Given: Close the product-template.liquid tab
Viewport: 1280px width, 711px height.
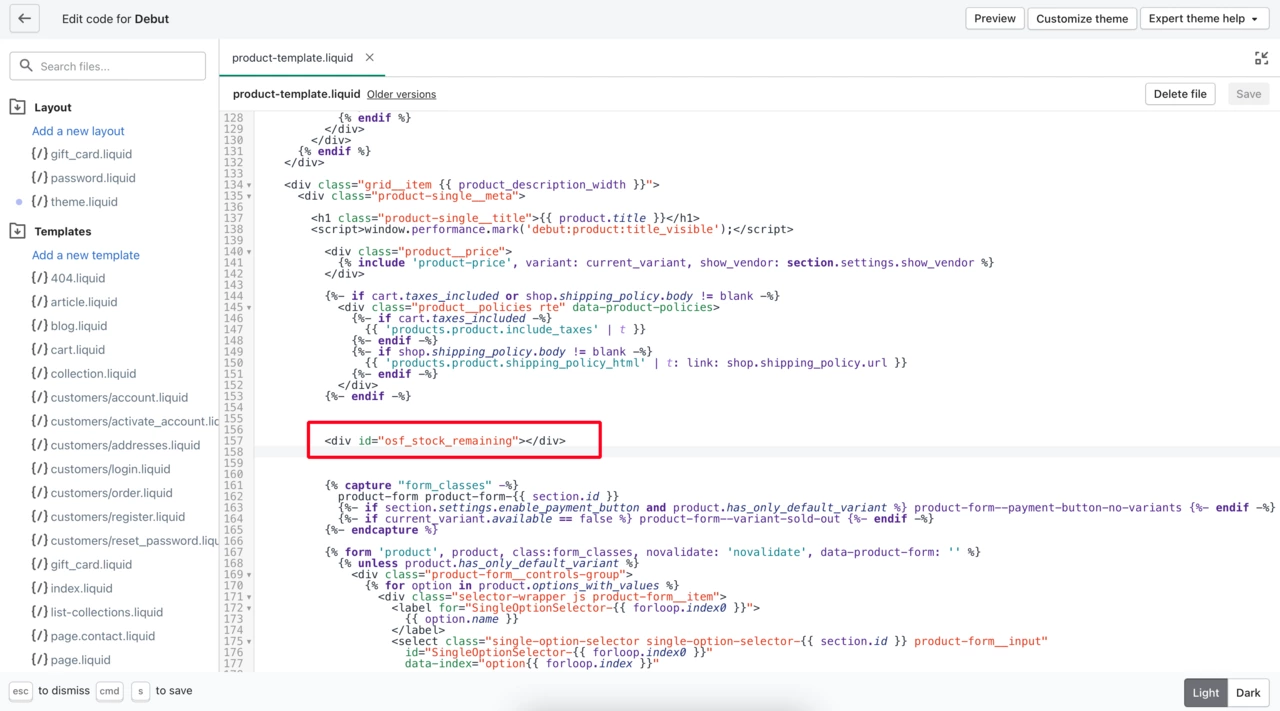Looking at the screenshot, I should click(369, 58).
